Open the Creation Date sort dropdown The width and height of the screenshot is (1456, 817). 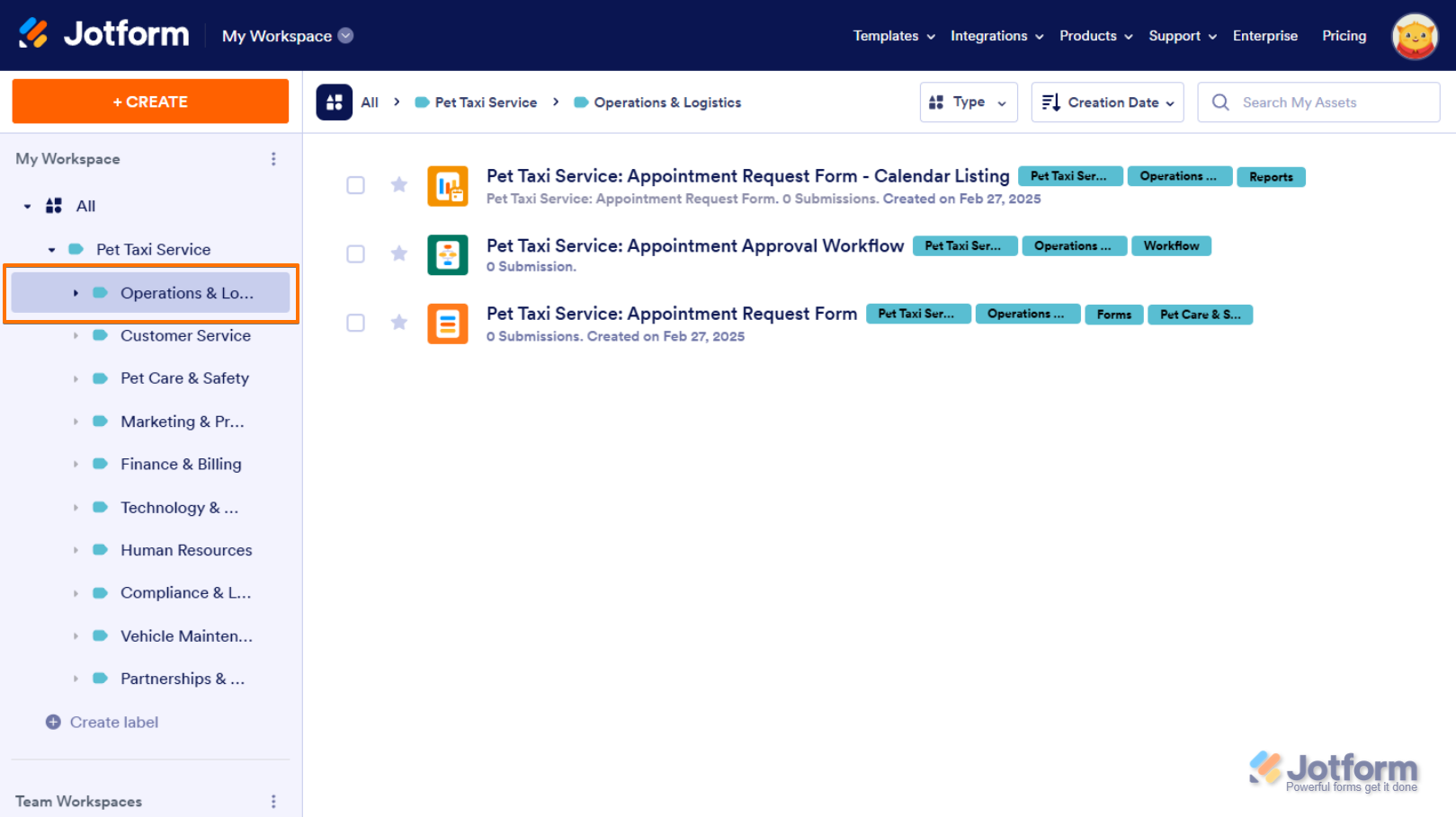pyautogui.click(x=1107, y=102)
